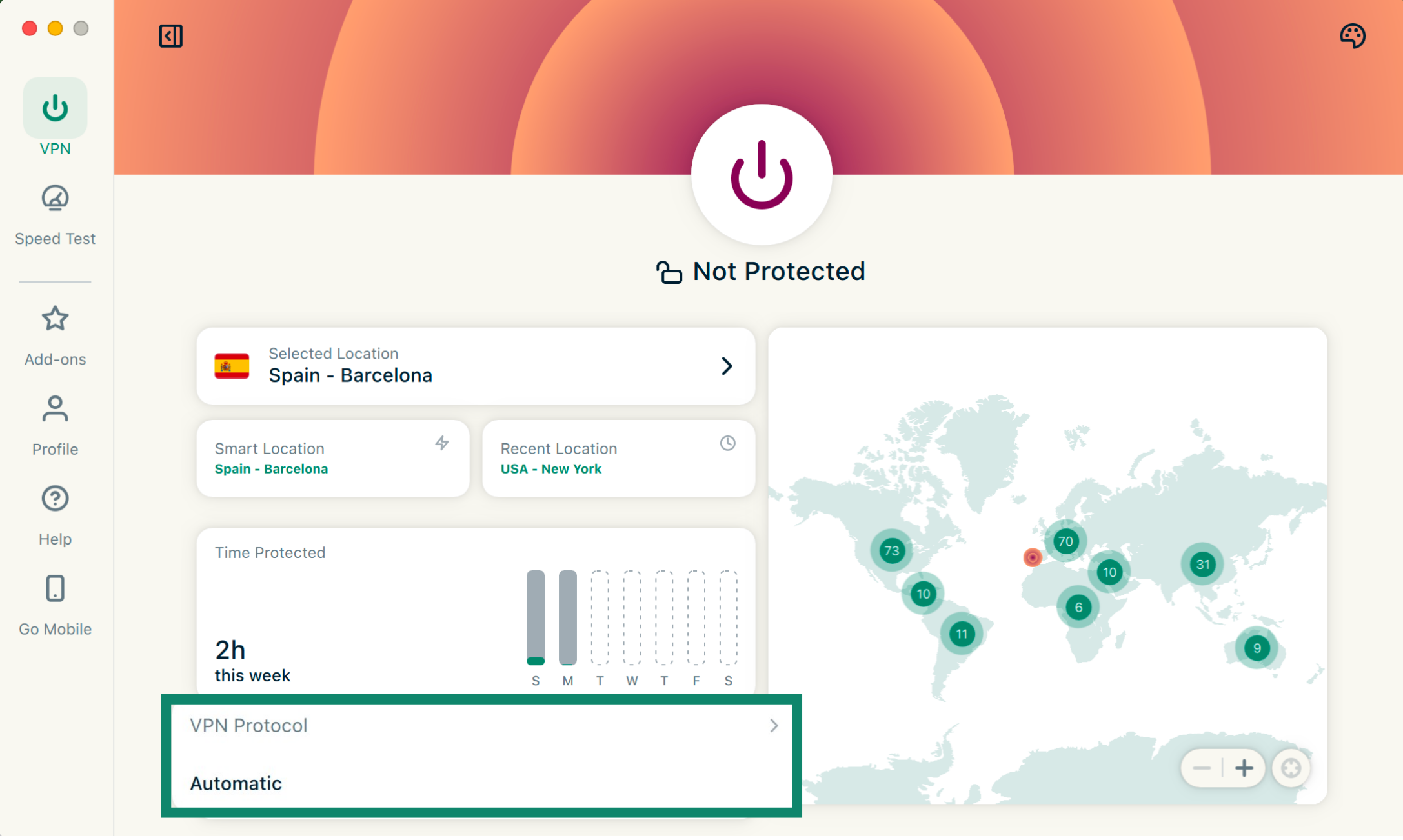1403x840 pixels.
Task: Select the VPN tab in sidebar
Action: coord(55,117)
